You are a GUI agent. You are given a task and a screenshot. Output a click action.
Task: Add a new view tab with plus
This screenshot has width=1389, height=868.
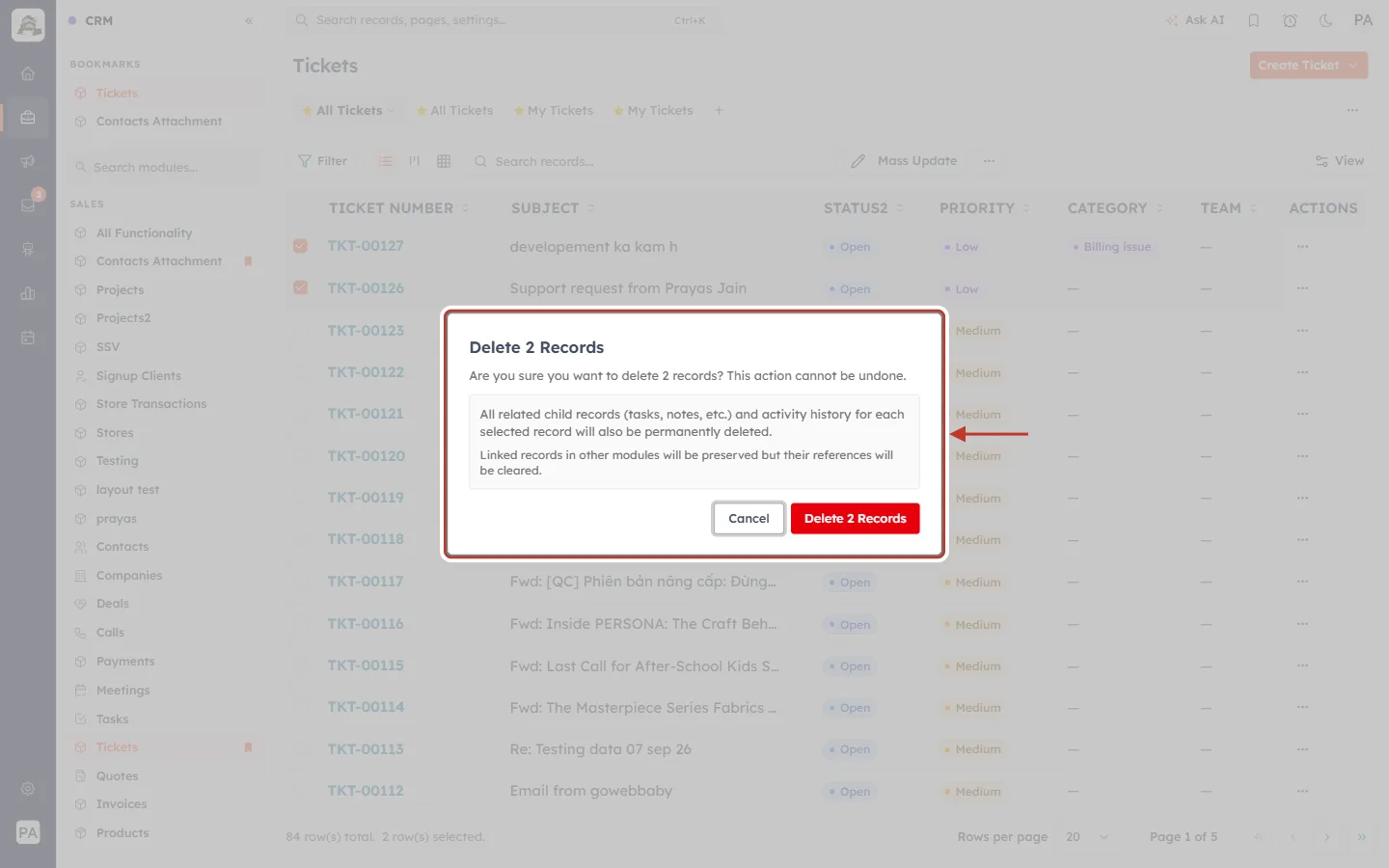(x=719, y=111)
